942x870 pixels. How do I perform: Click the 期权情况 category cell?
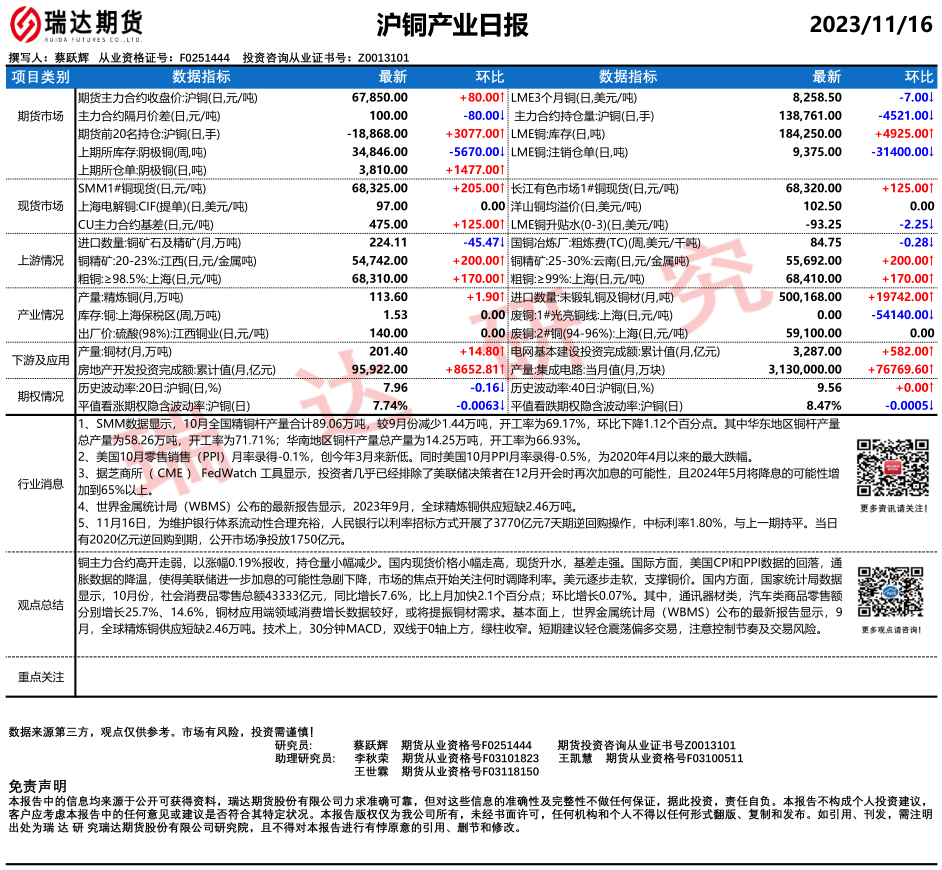coord(40,396)
